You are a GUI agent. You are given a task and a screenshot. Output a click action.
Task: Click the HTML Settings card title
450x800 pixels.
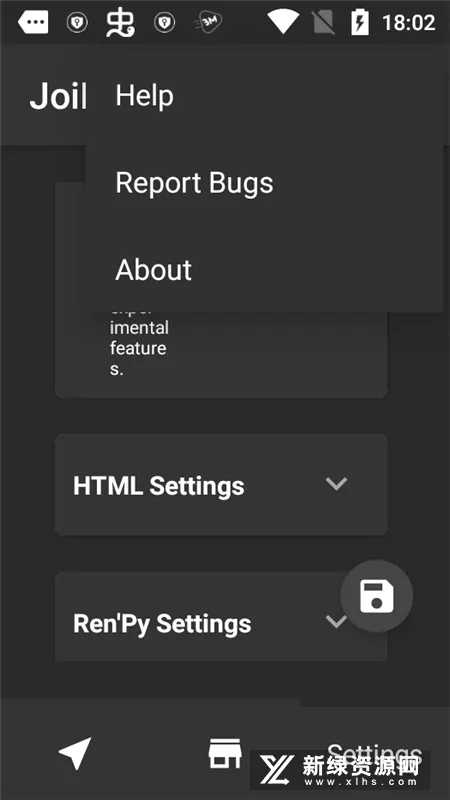point(159,486)
